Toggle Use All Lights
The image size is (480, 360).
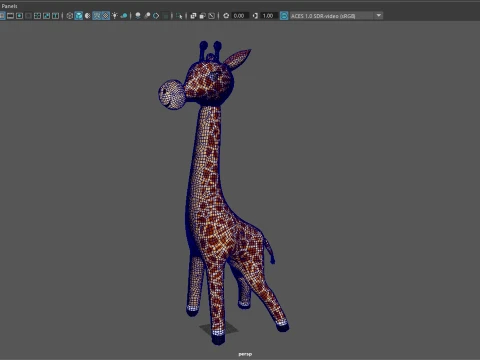tap(115, 16)
